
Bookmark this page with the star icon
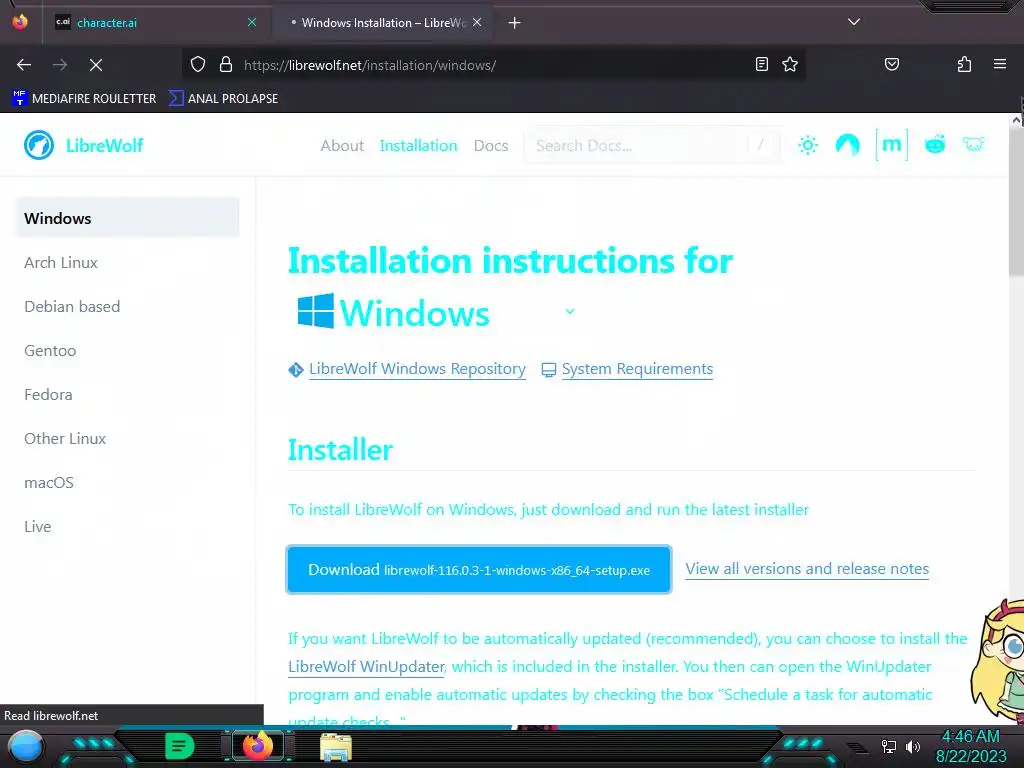coord(790,64)
